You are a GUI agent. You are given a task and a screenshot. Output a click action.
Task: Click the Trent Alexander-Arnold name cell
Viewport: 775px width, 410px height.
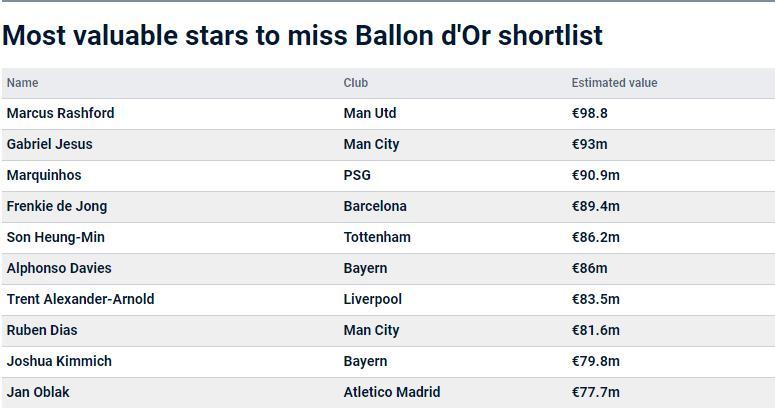tap(80, 299)
